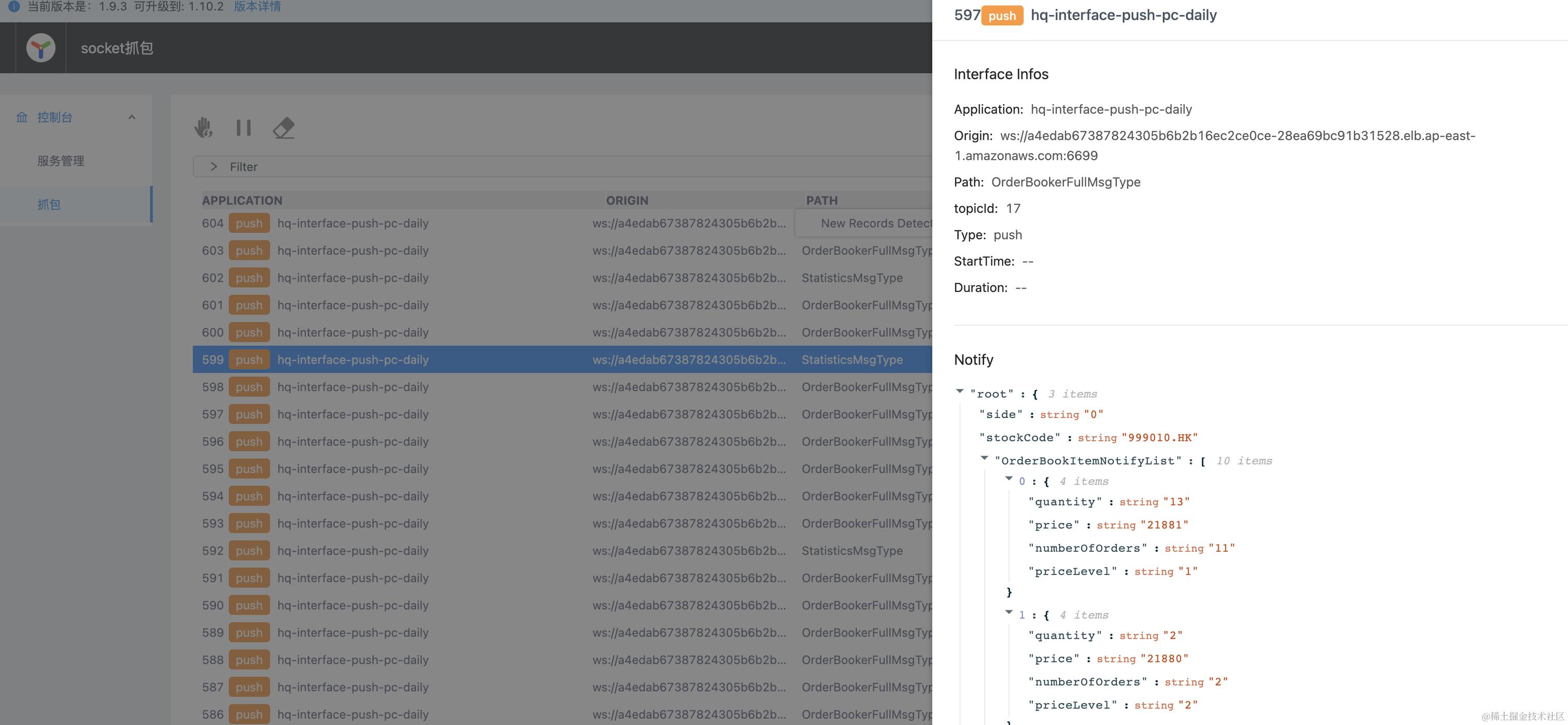Click the 控制台 bank icon in sidebar

[22, 118]
